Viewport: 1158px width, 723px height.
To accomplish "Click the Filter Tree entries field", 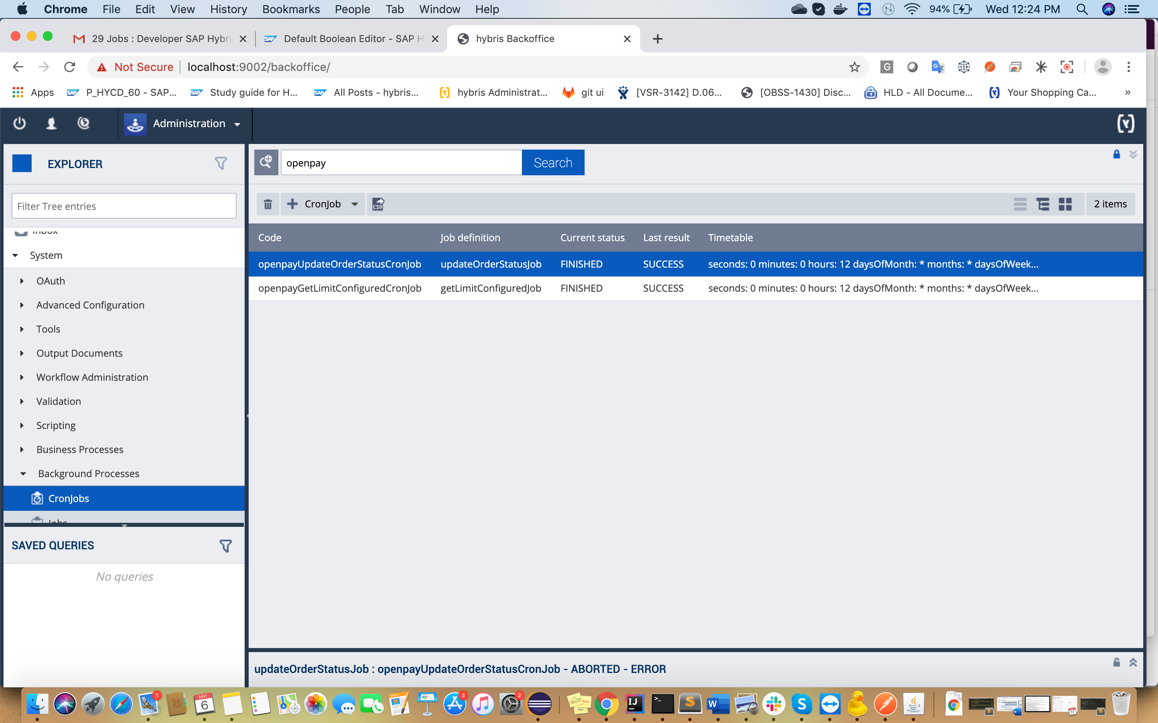I will pos(124,206).
